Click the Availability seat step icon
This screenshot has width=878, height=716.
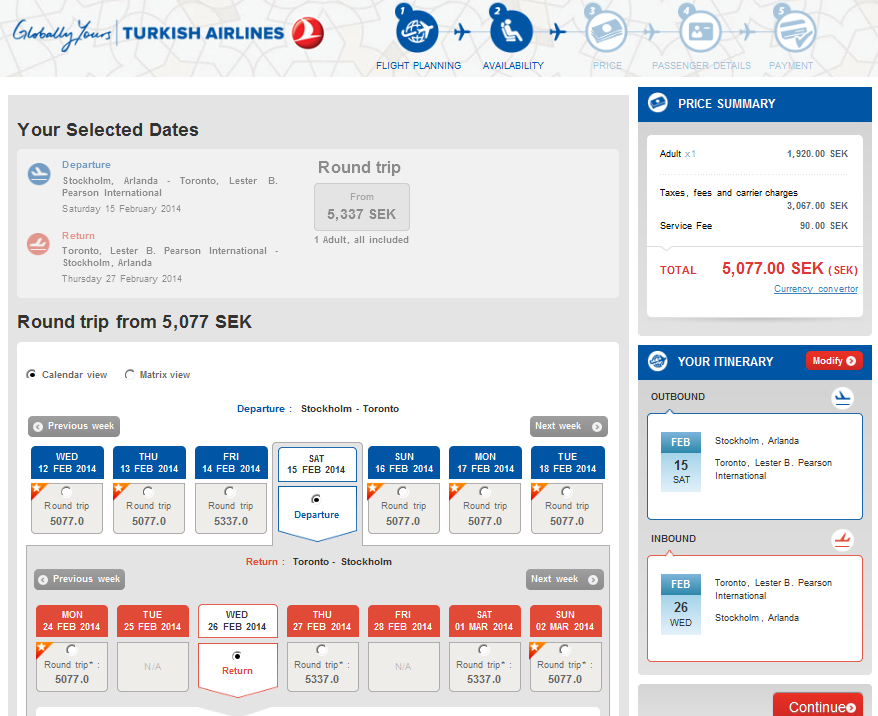[511, 30]
